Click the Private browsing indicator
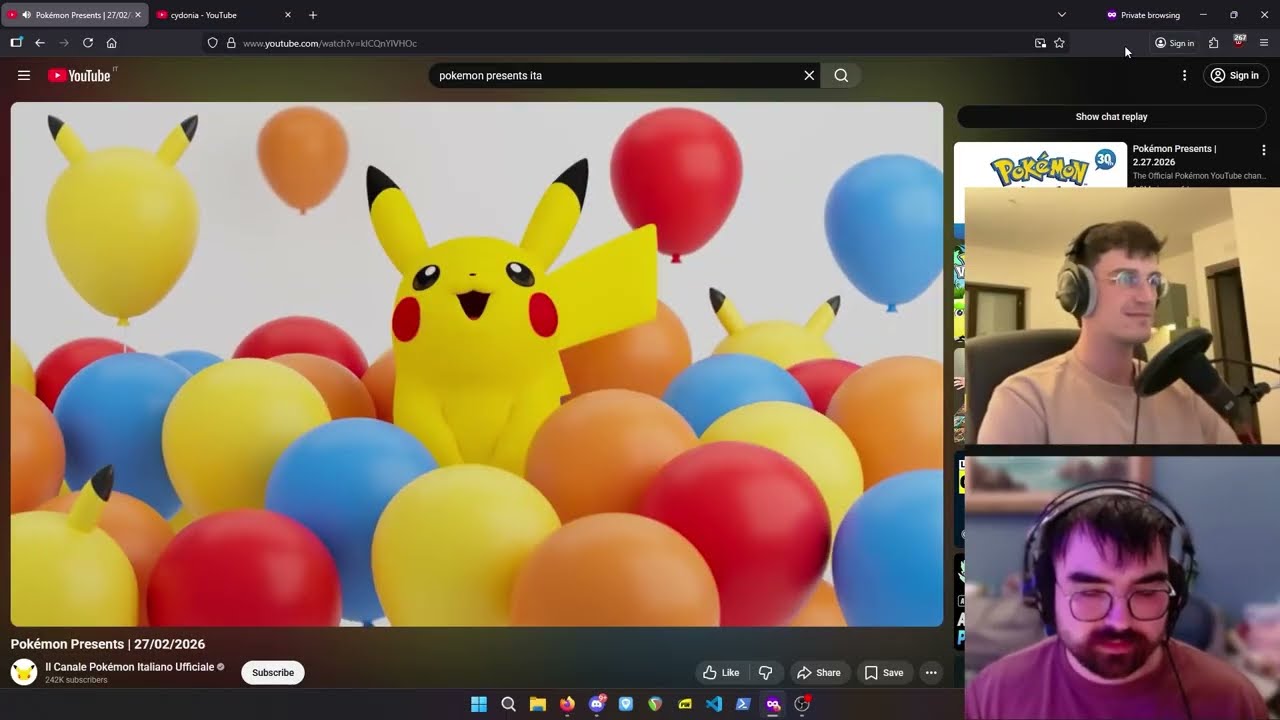 (x=1143, y=15)
